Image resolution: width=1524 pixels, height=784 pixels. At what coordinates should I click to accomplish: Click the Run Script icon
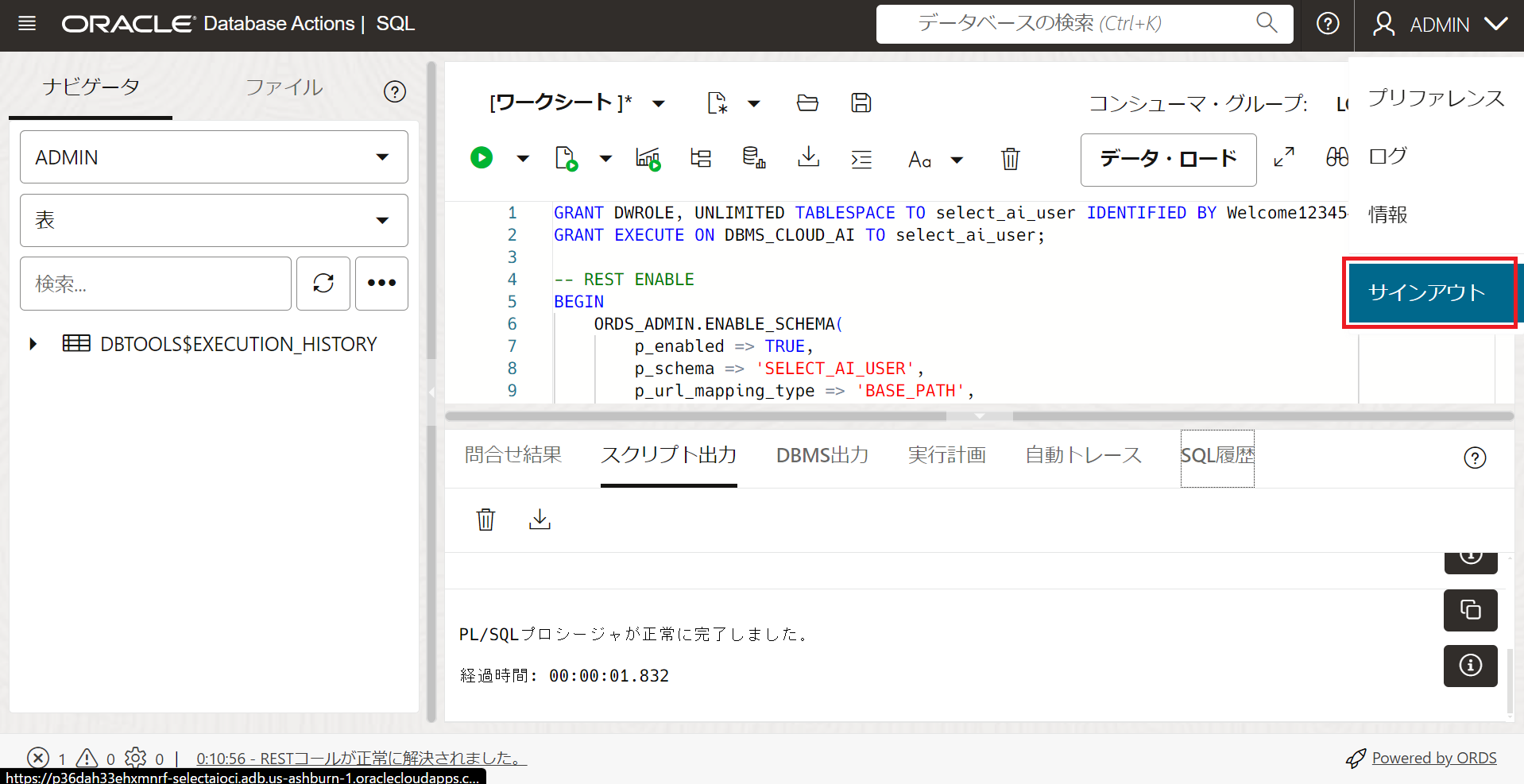coord(566,158)
